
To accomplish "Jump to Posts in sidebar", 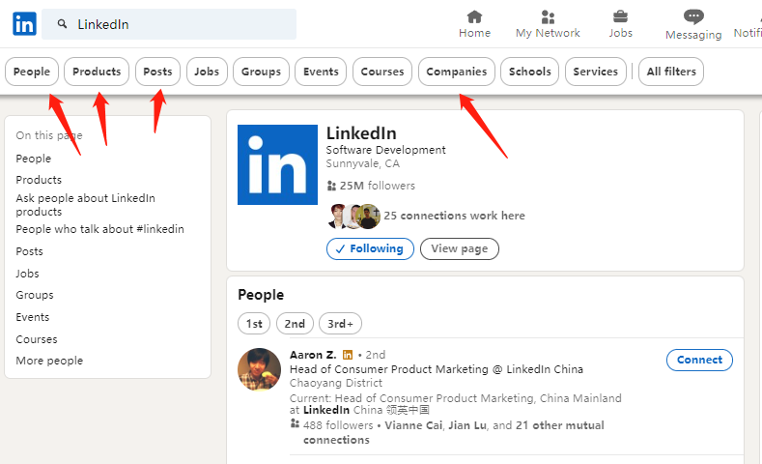I will [29, 251].
